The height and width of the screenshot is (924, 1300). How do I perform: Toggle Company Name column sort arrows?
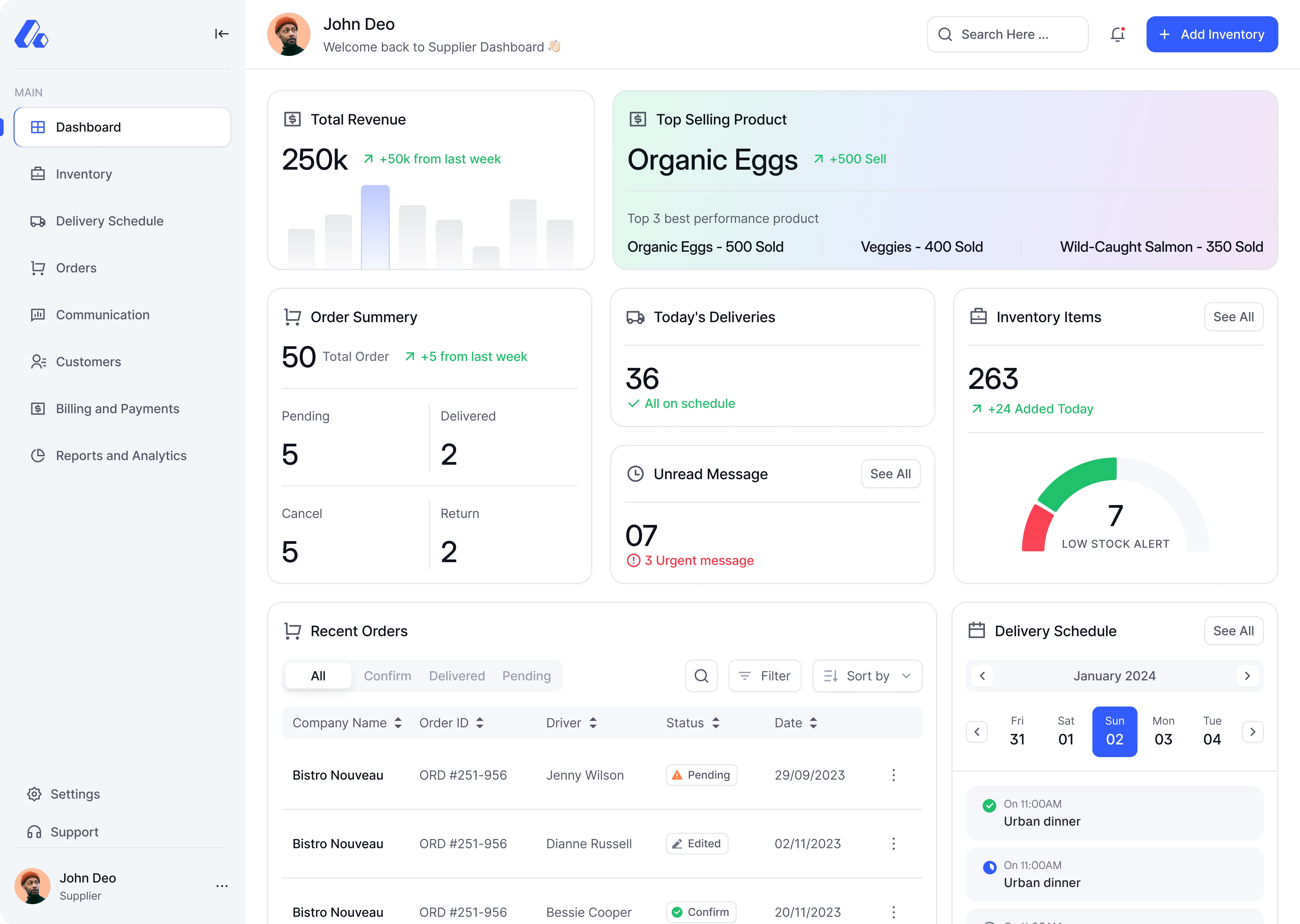(398, 723)
